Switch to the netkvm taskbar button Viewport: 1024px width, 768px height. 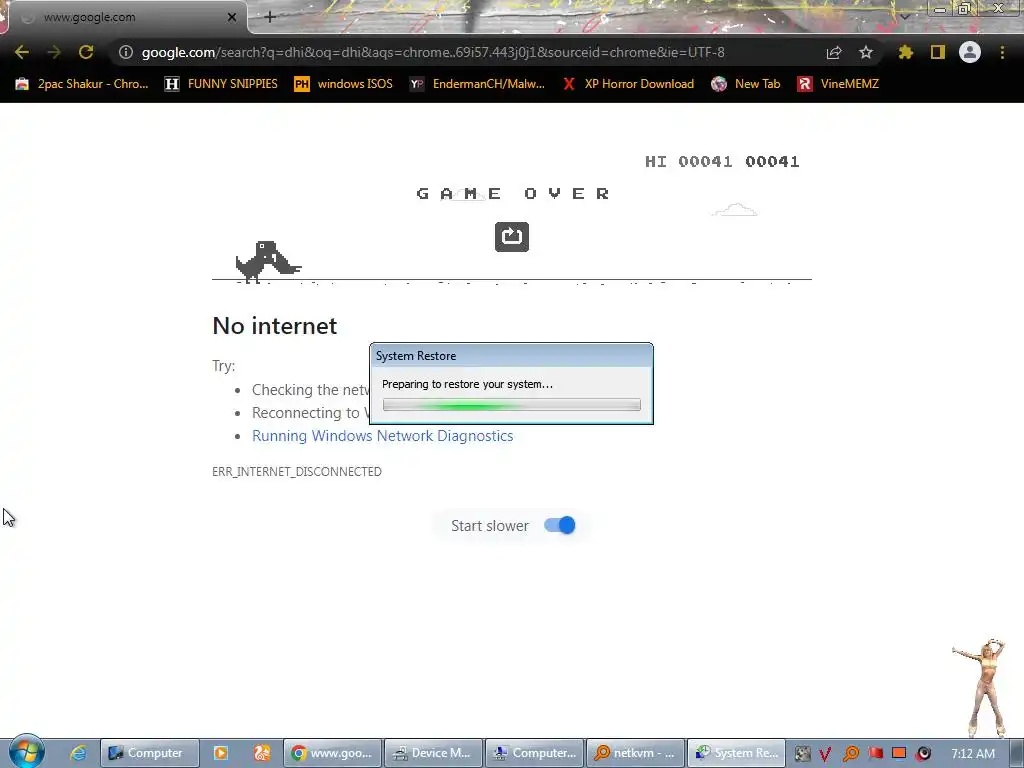pyautogui.click(x=635, y=753)
